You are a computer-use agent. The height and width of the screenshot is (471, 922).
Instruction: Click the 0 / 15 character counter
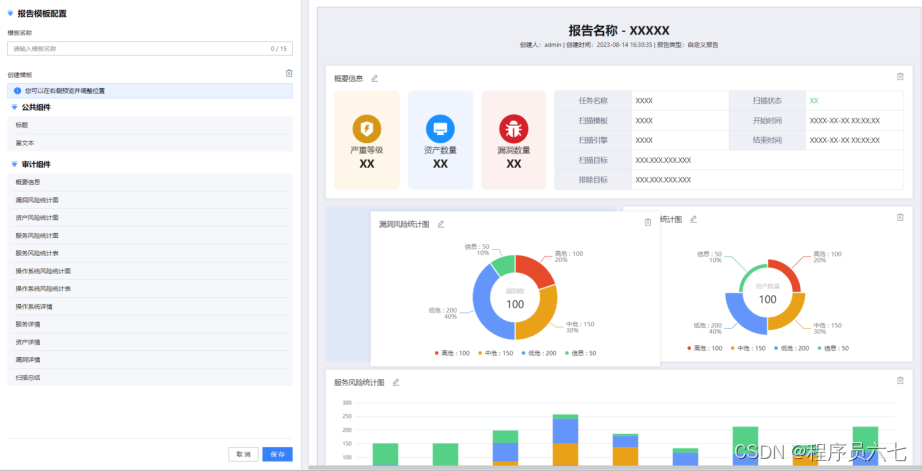coord(279,49)
